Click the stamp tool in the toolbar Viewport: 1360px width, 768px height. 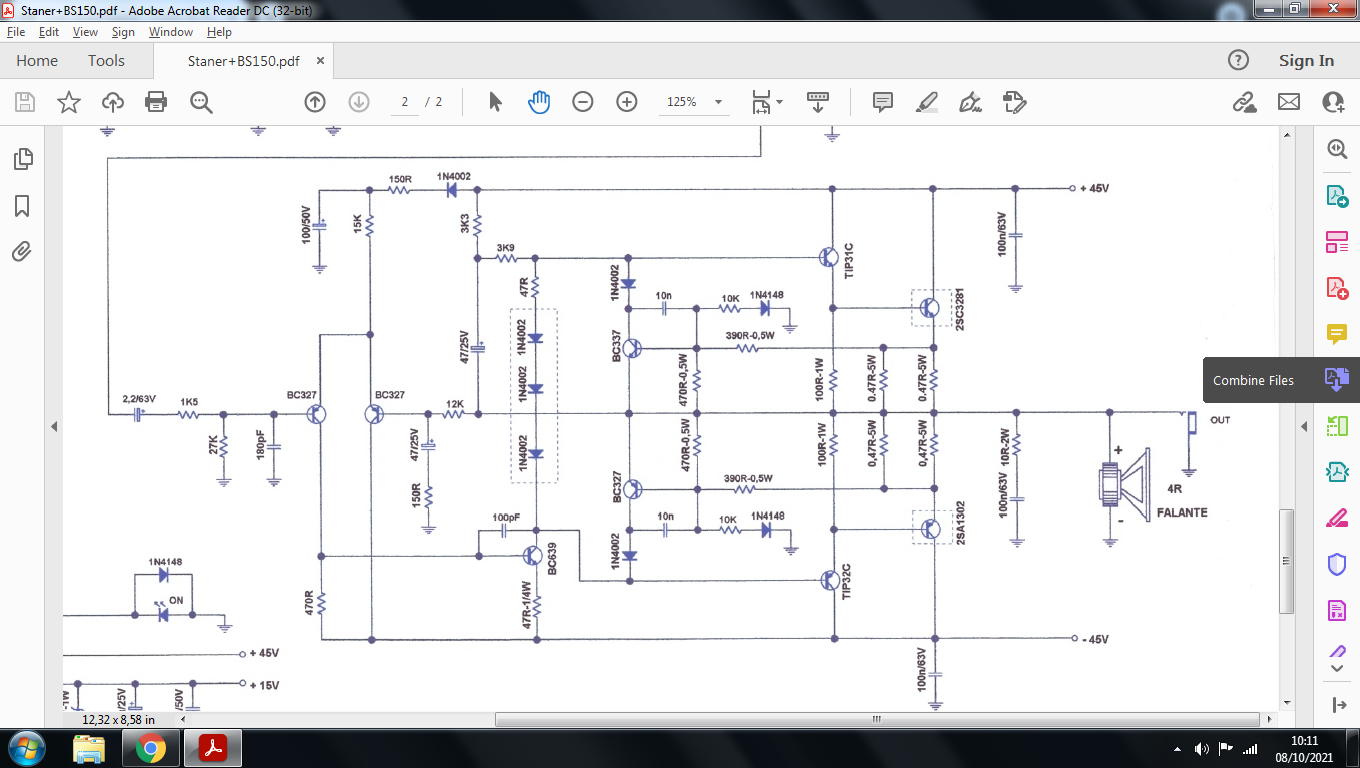click(1014, 102)
